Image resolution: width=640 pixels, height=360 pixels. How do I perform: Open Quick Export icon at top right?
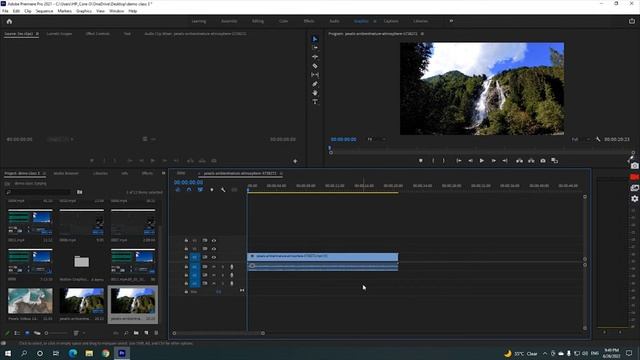(x=631, y=21)
